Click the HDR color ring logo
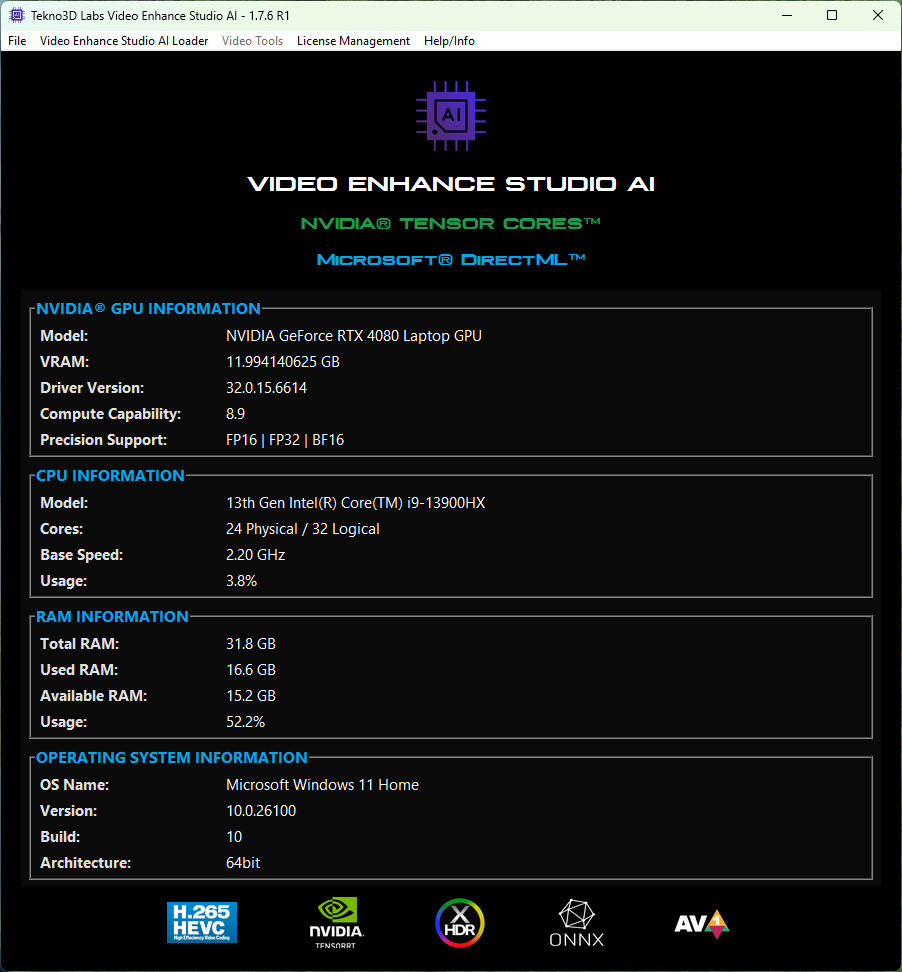Image resolution: width=902 pixels, height=972 pixels. click(x=459, y=923)
